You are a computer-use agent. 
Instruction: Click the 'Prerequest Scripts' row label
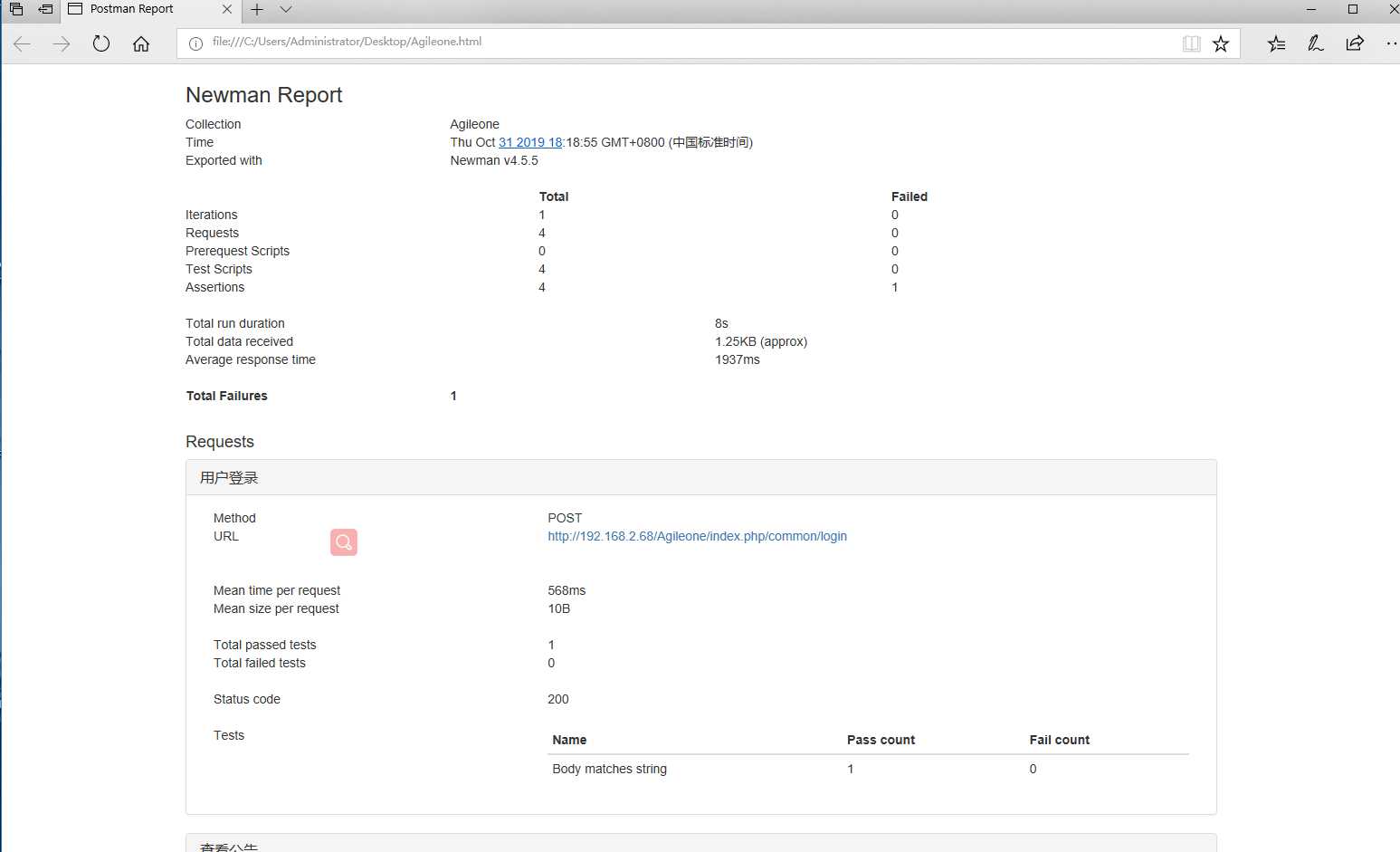tap(237, 251)
